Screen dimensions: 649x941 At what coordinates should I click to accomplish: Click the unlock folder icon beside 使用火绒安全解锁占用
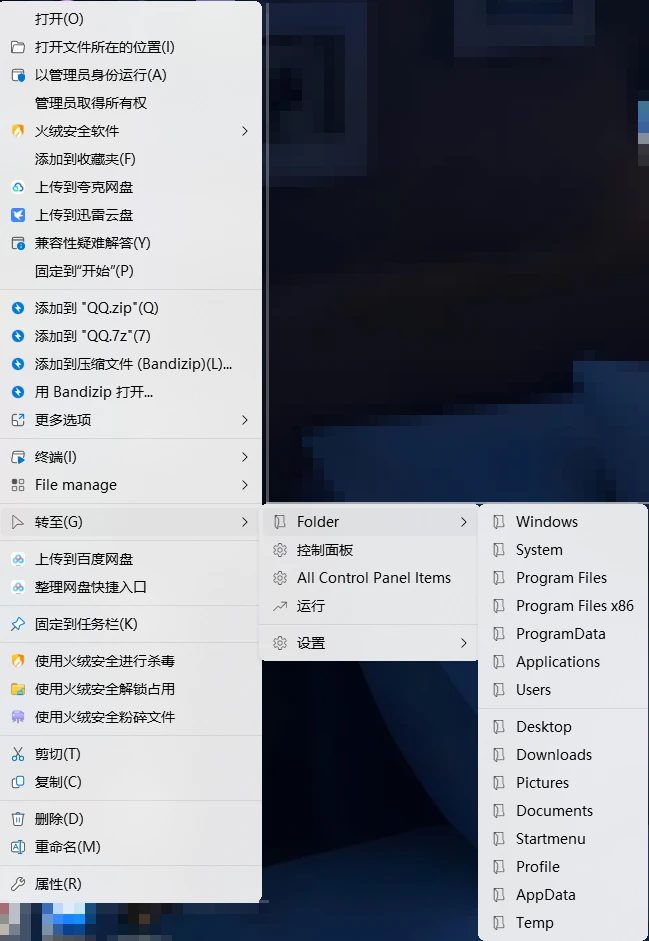pyautogui.click(x=18, y=689)
